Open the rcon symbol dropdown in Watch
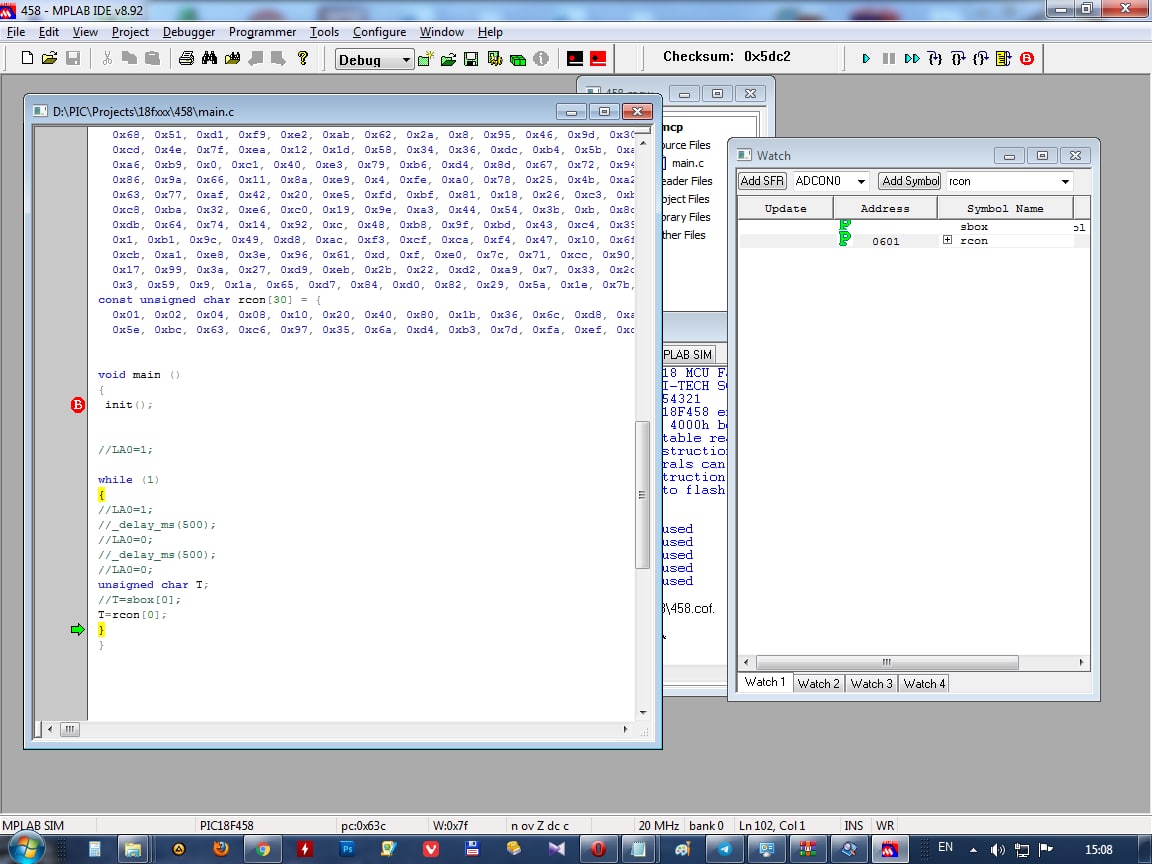This screenshot has width=1152, height=864. pos(1065,181)
